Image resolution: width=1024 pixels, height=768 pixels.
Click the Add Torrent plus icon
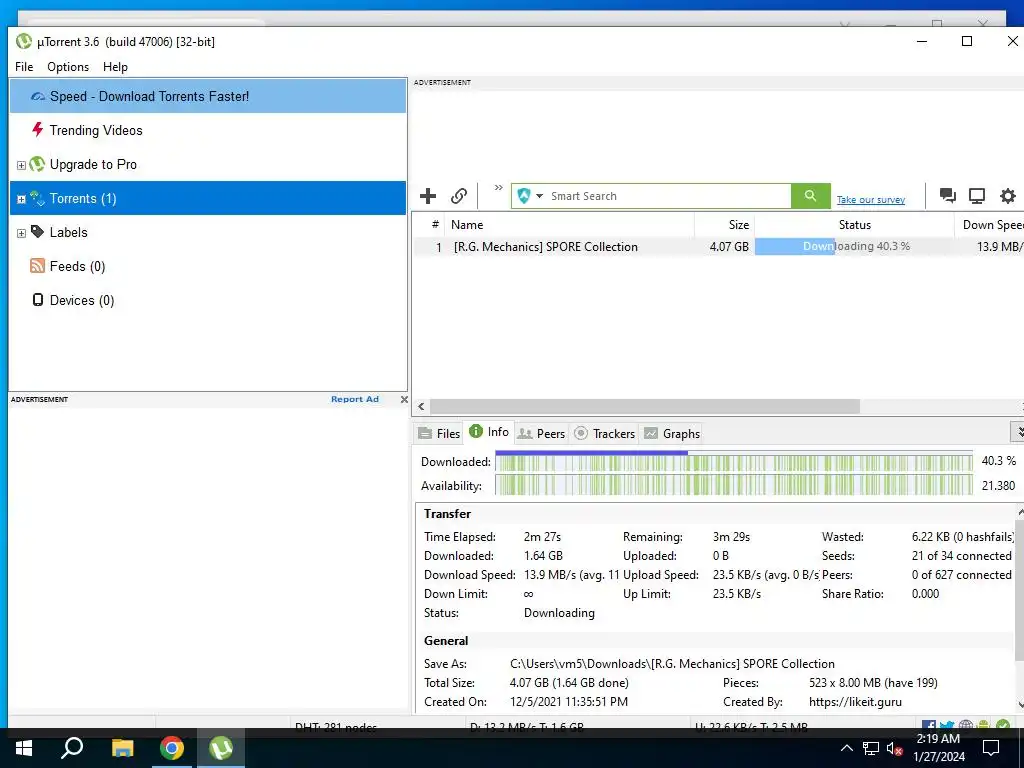428,196
